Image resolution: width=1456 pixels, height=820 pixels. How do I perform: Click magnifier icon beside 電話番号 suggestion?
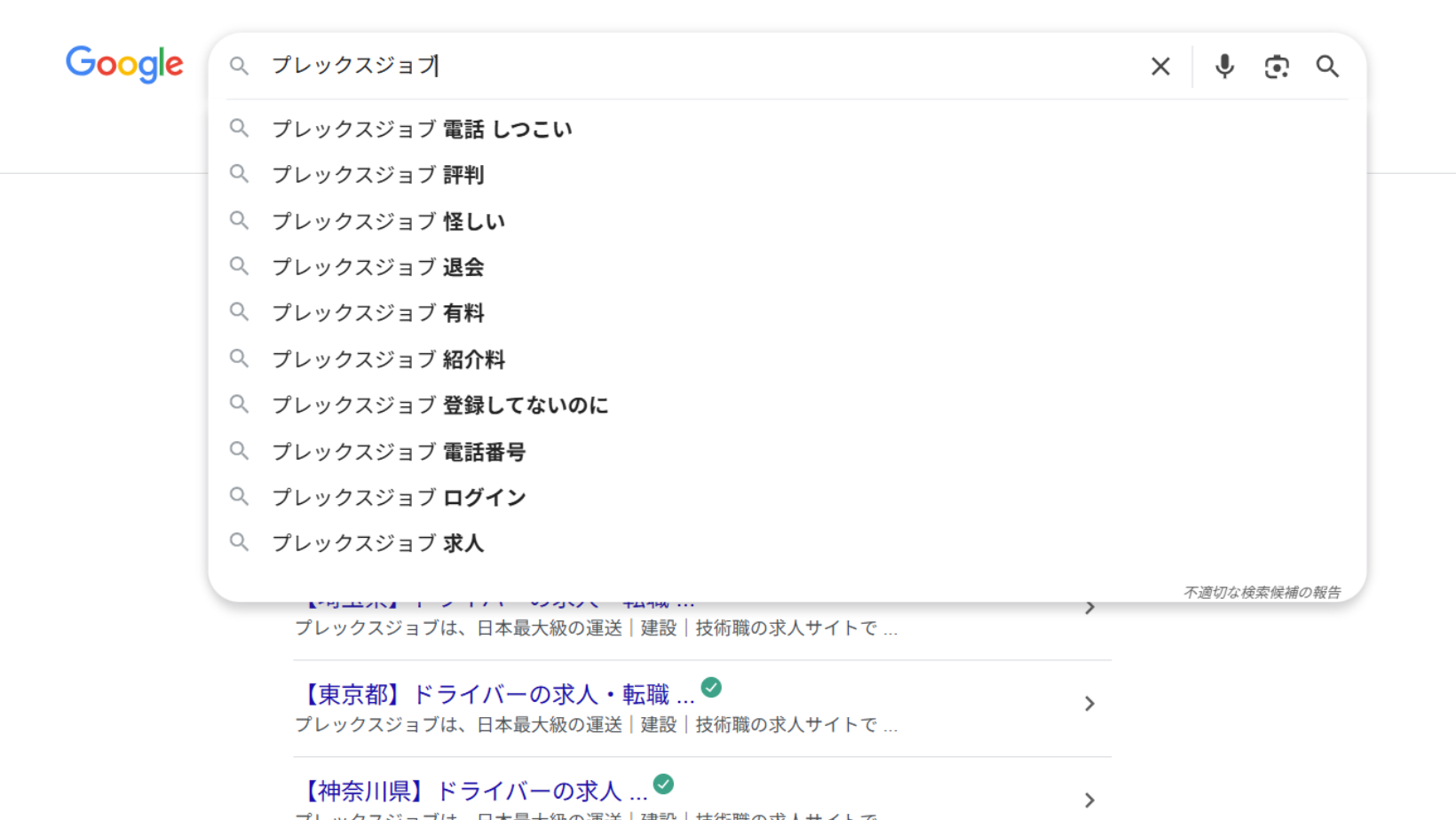(239, 450)
